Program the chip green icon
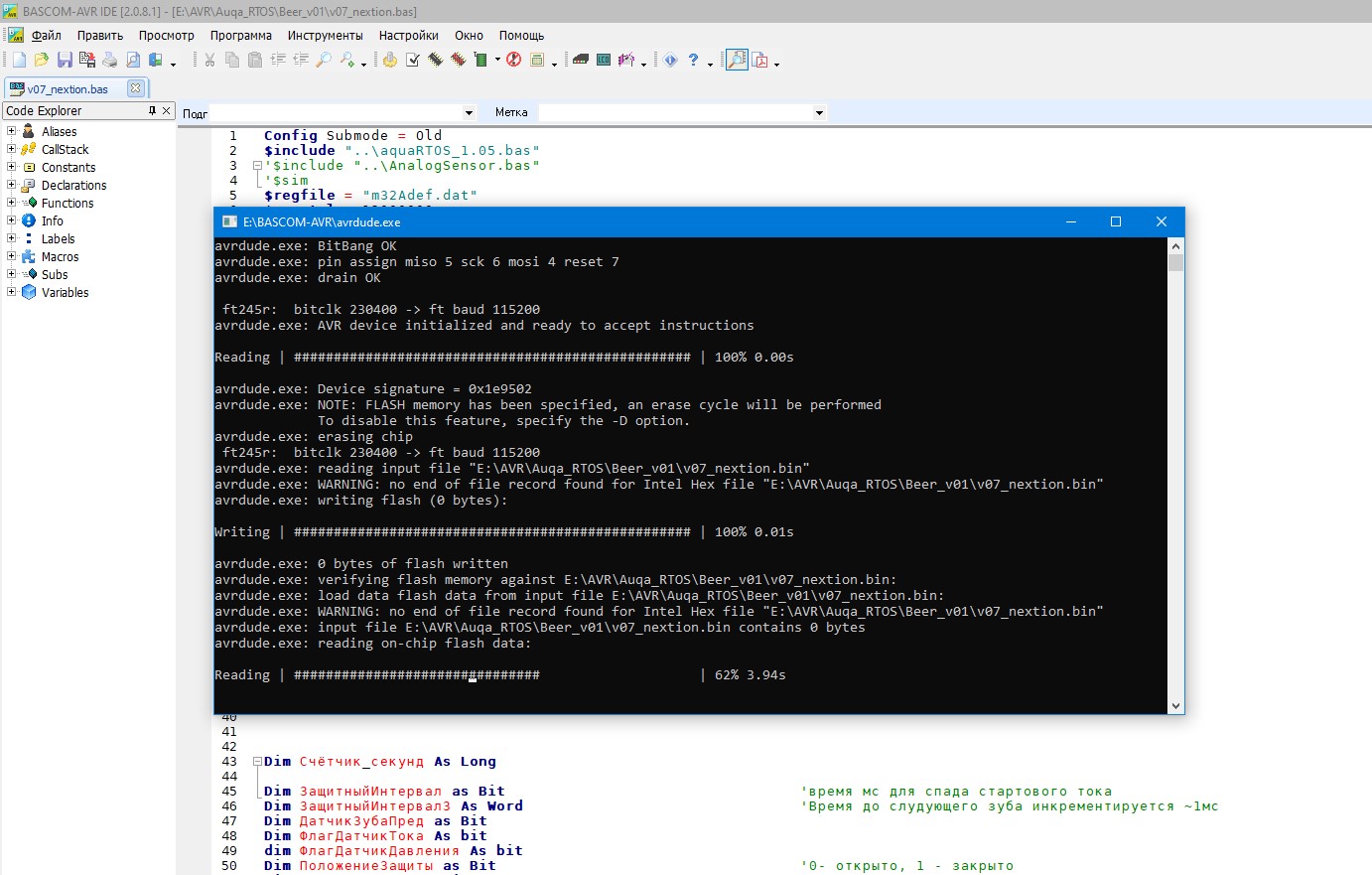 481,60
